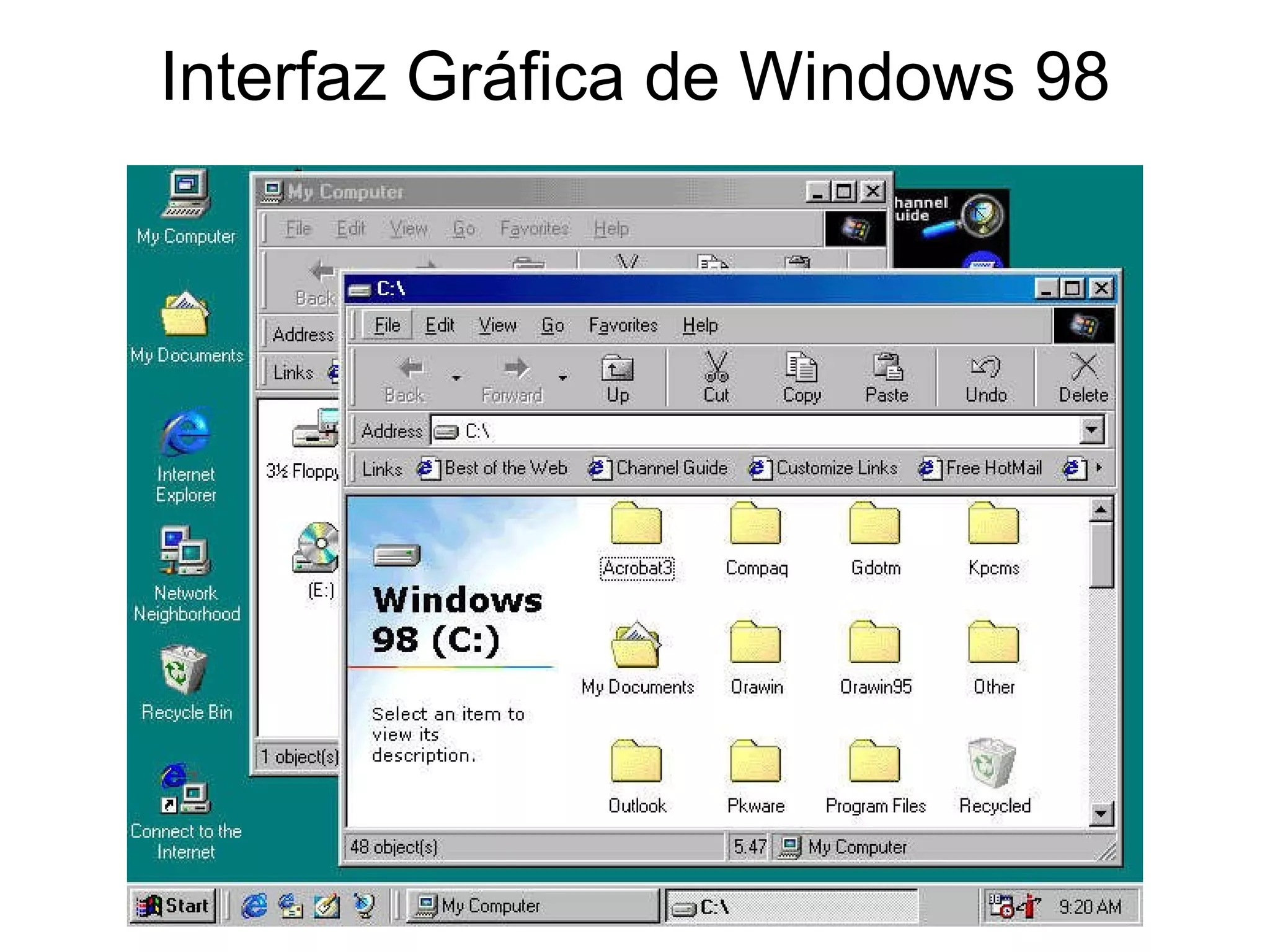
Task: Open Help menu in My Computer window
Action: pos(611,229)
